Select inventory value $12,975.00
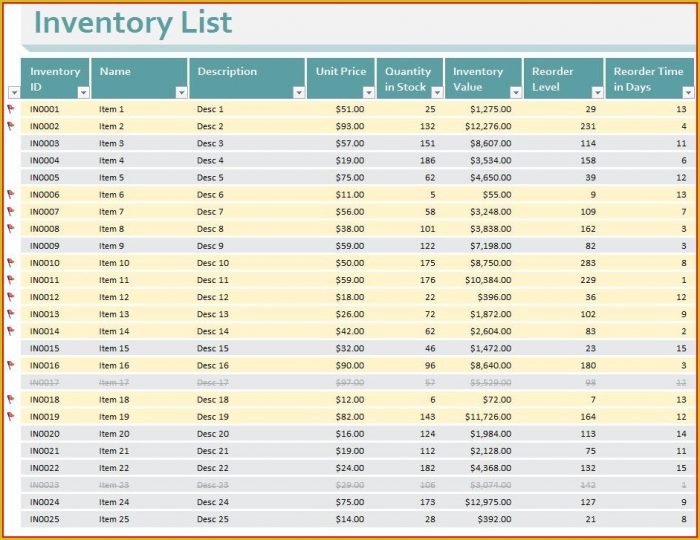 tap(488, 502)
